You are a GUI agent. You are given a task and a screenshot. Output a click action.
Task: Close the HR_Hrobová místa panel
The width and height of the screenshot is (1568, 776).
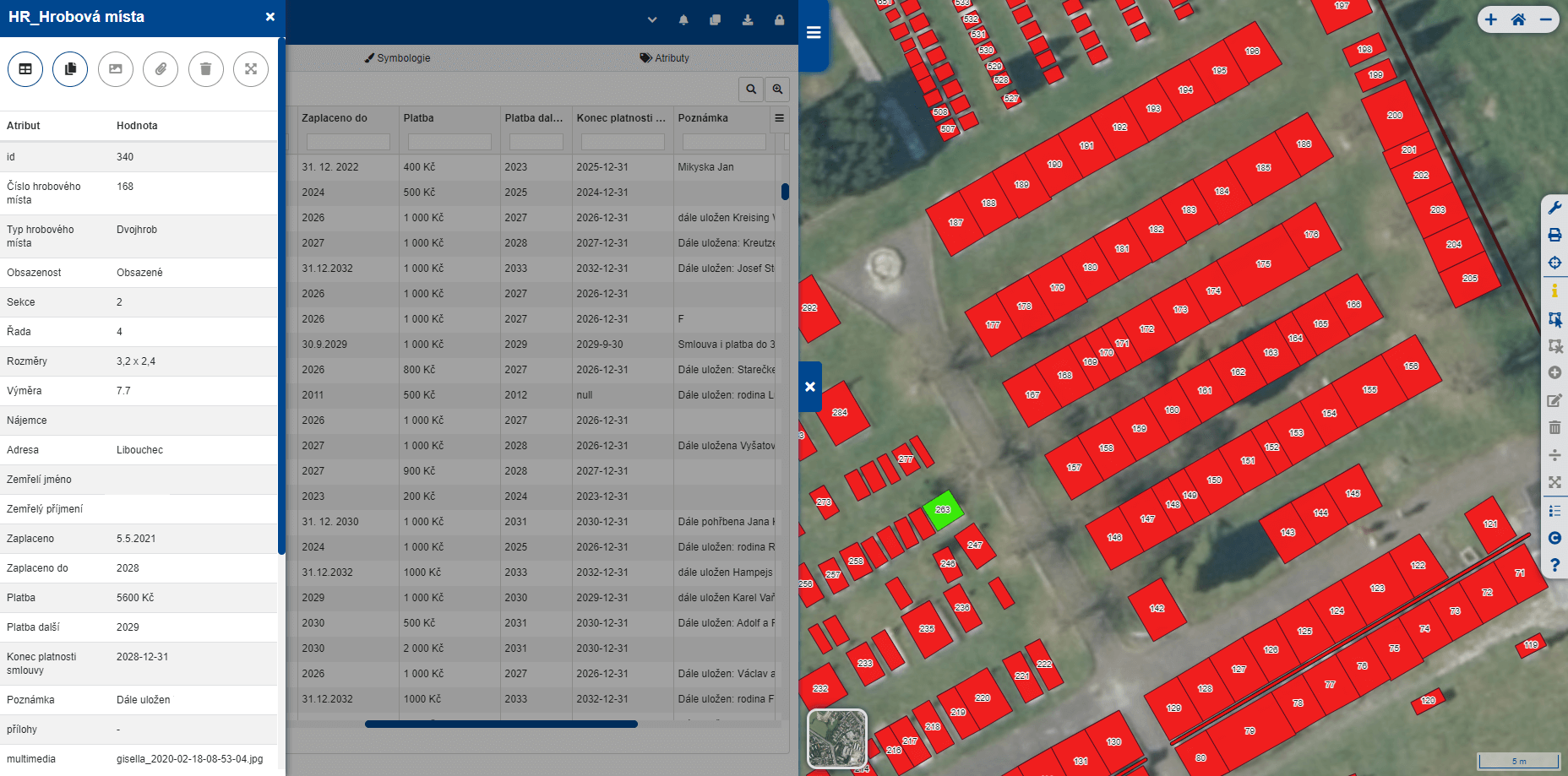tap(269, 17)
